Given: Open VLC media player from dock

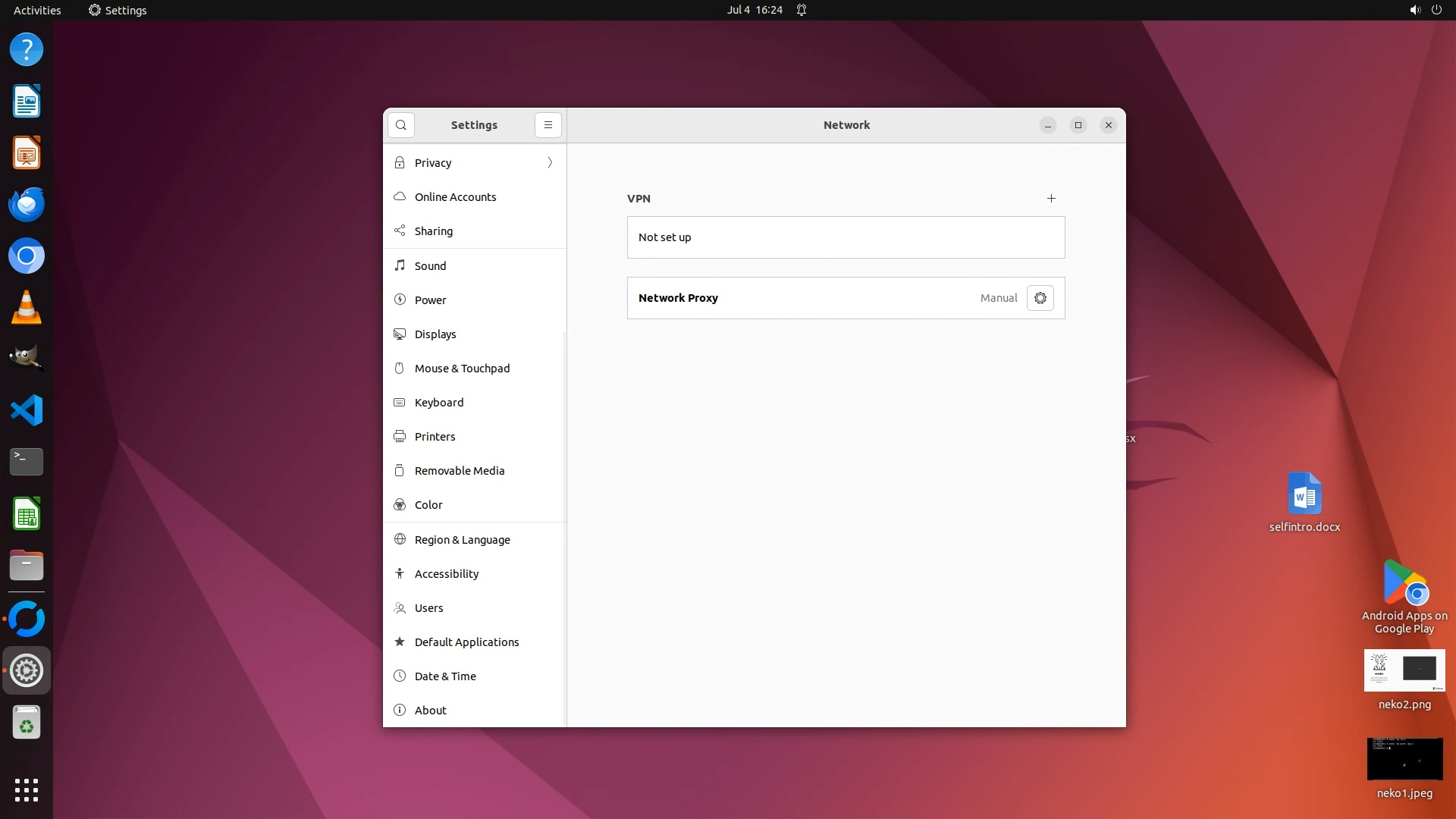Looking at the screenshot, I should (x=27, y=308).
